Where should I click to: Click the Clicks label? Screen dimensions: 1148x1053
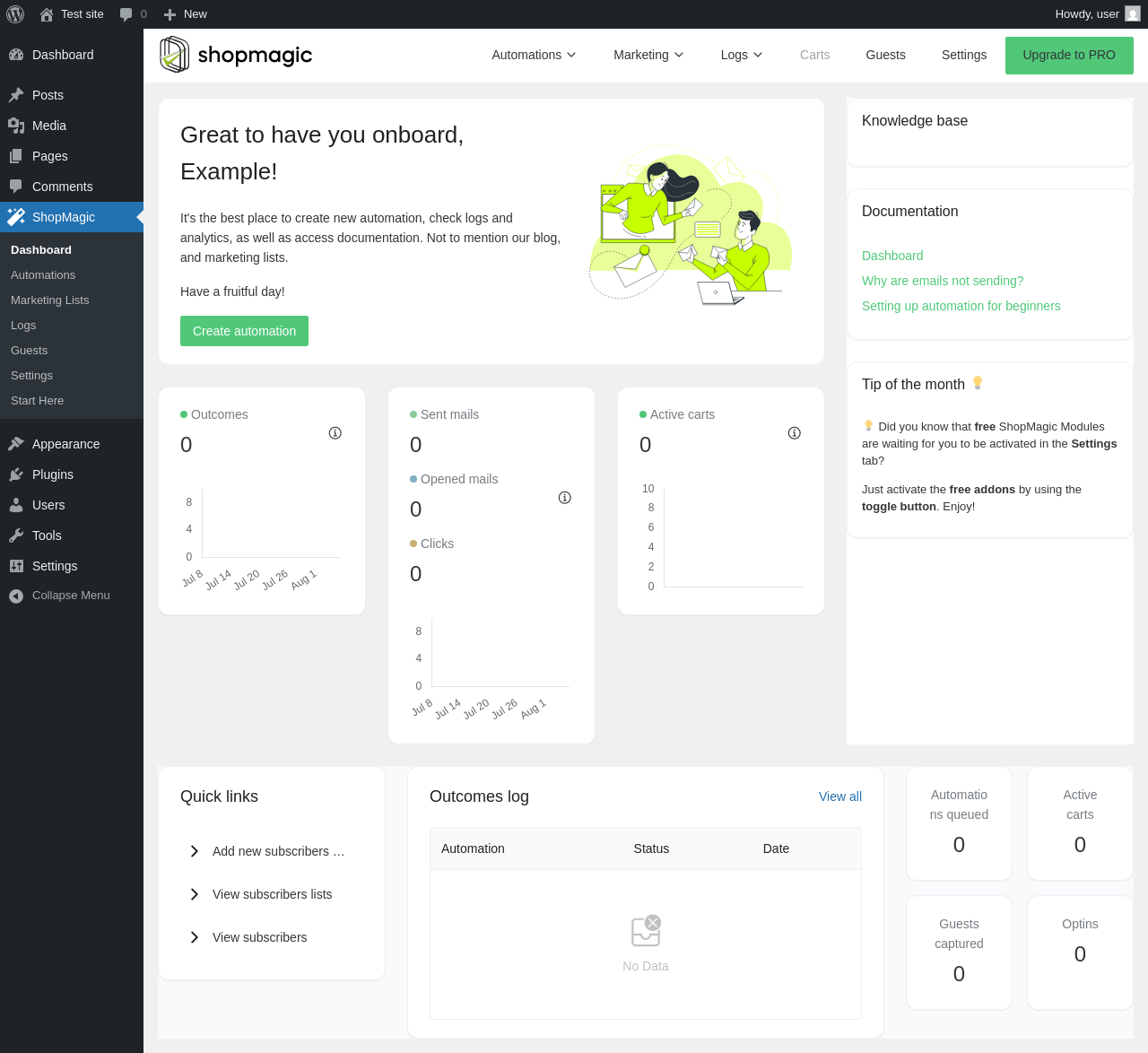[437, 544]
